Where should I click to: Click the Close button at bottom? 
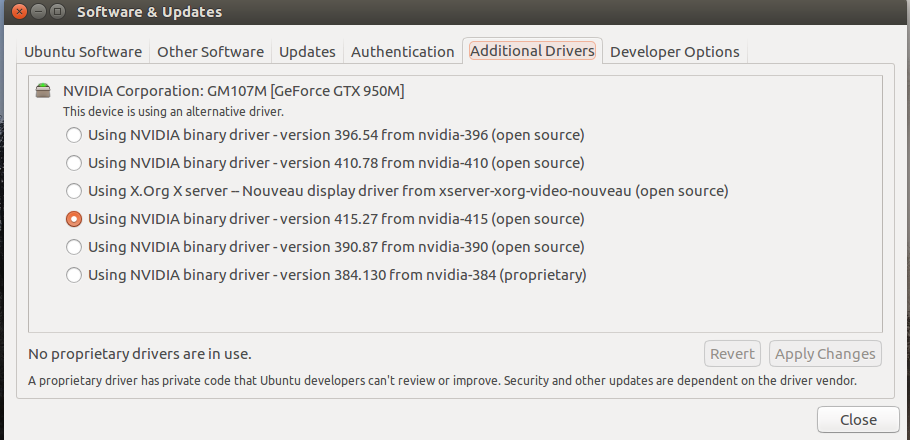coord(858,420)
